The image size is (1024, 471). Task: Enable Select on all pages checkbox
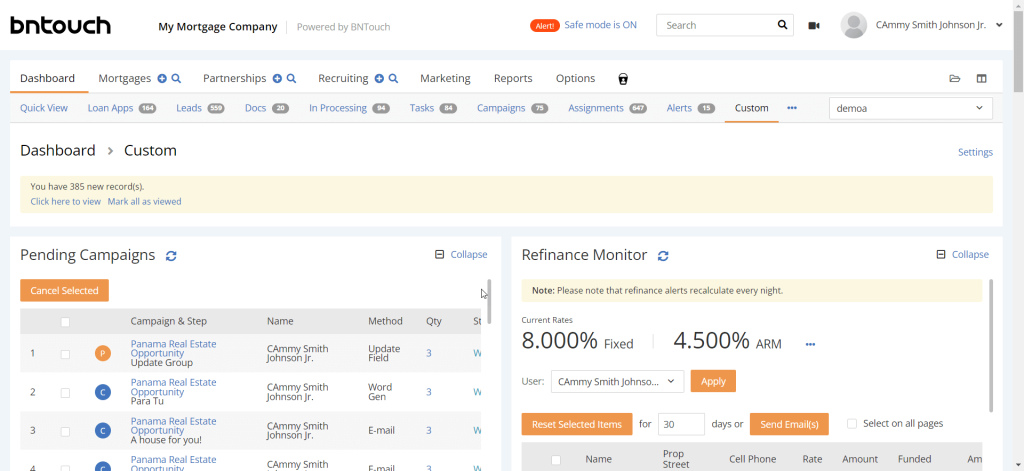(x=852, y=424)
